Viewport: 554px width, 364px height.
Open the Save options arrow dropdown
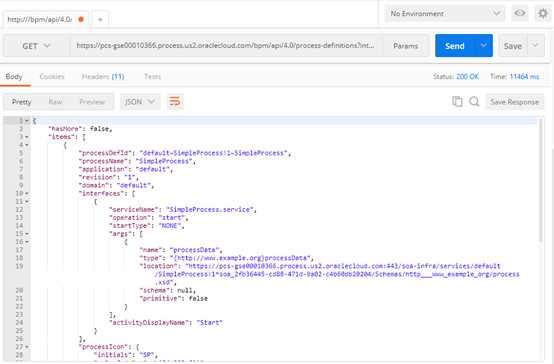point(535,46)
